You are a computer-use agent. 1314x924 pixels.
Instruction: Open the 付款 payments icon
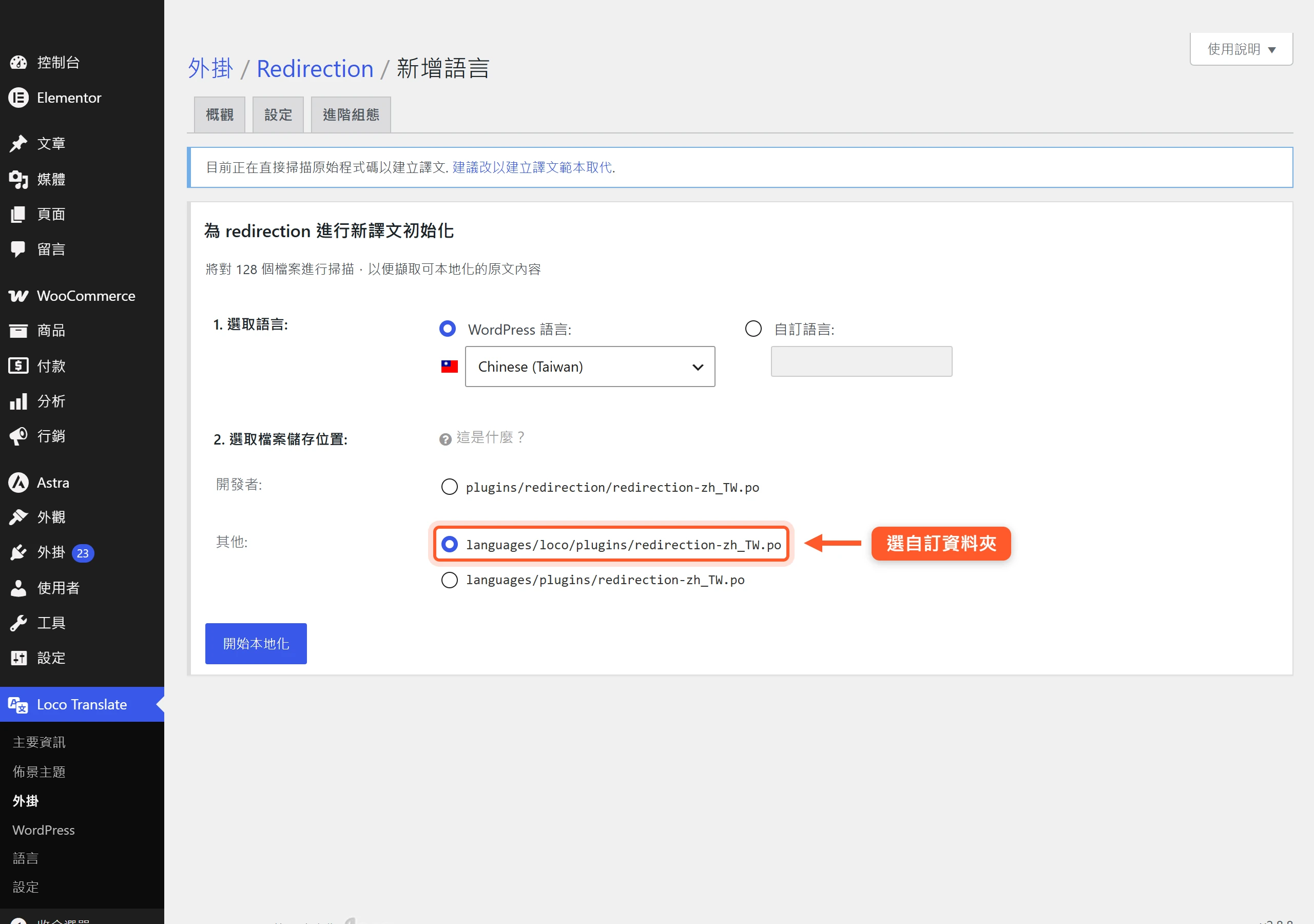click(x=18, y=366)
